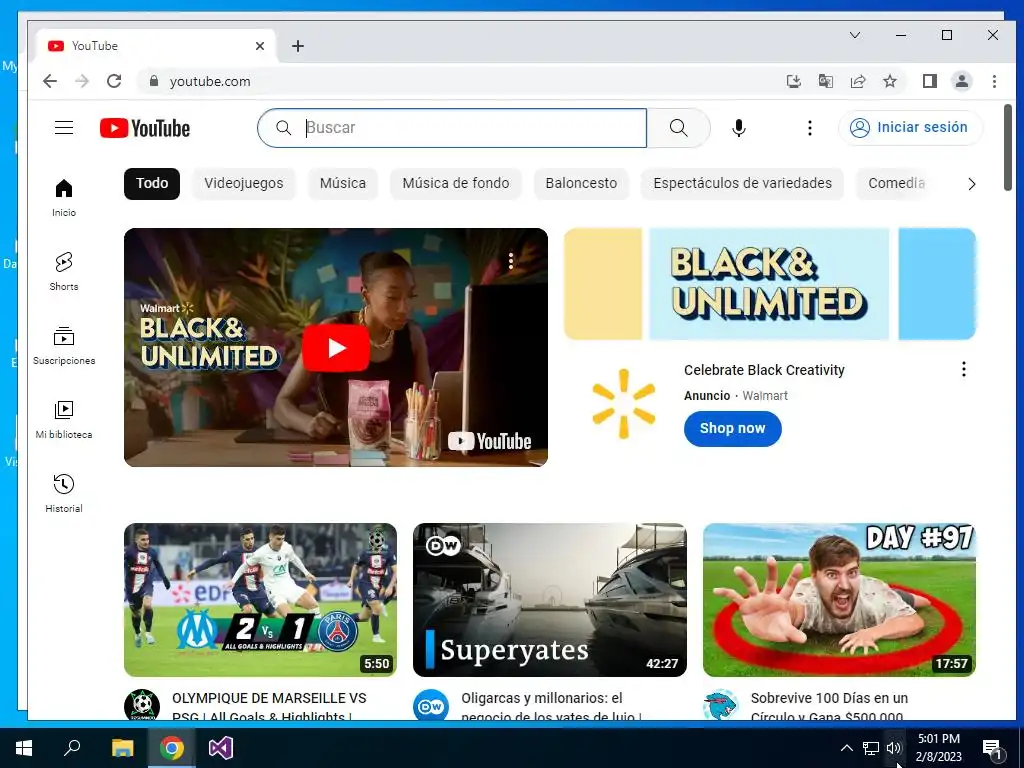
Task: Click the Walmart spark logo
Action: coord(624,404)
